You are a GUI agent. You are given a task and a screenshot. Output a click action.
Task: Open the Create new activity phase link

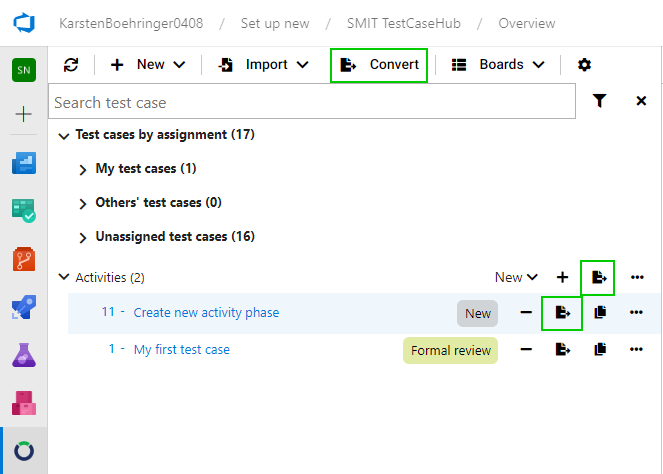(206, 313)
